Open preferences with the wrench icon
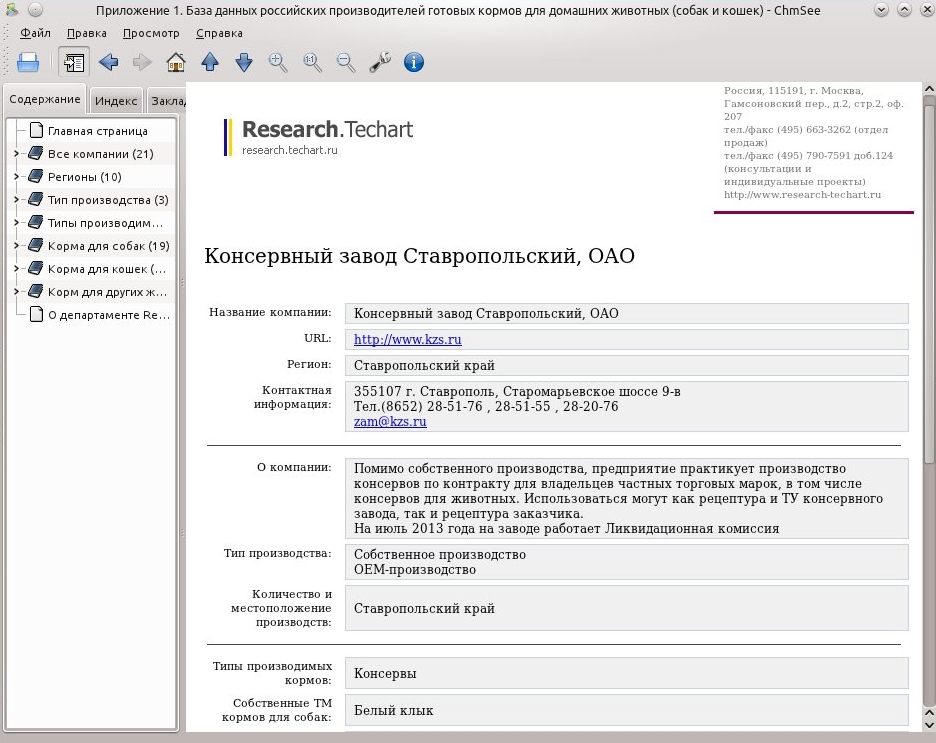936x743 pixels. [x=380, y=62]
